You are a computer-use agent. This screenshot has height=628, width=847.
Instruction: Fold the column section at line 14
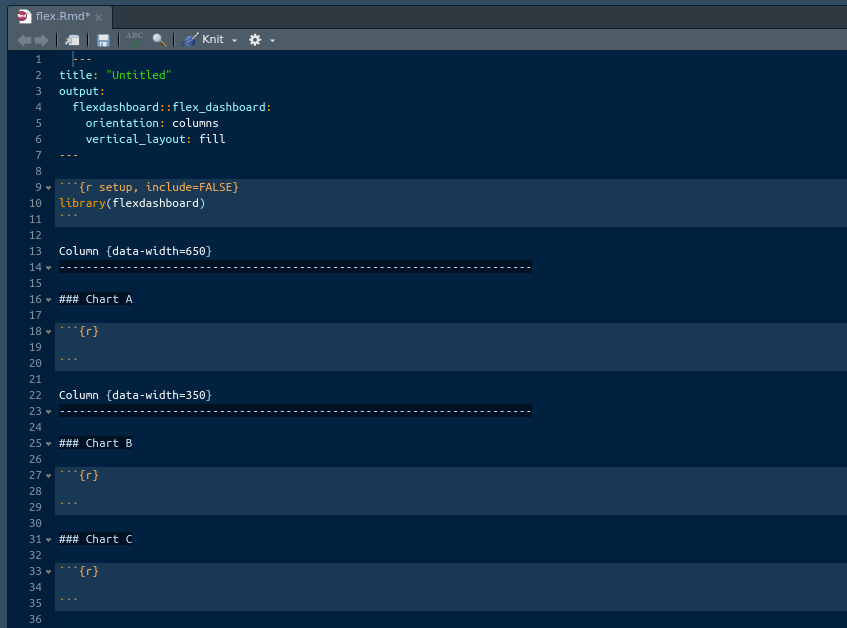click(x=48, y=268)
